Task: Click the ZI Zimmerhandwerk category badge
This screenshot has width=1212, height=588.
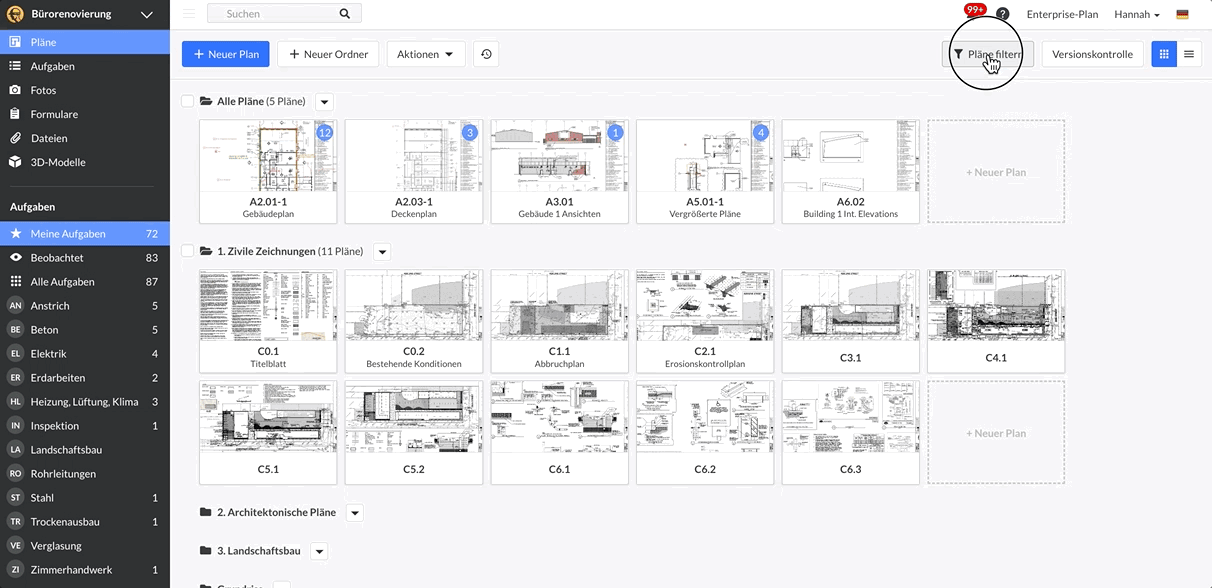Action: 15,570
